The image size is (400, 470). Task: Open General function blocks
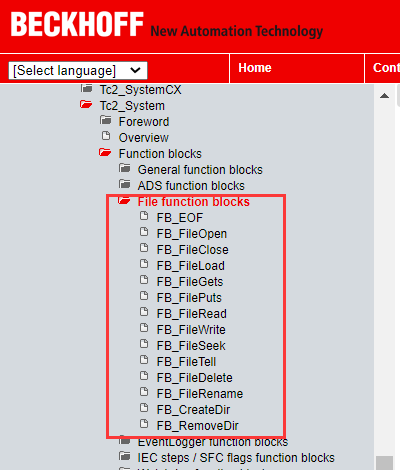(200, 170)
